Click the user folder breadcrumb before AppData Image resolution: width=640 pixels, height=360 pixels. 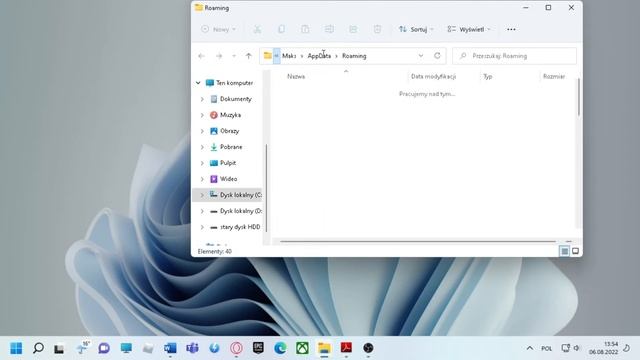pyautogui.click(x=289, y=56)
